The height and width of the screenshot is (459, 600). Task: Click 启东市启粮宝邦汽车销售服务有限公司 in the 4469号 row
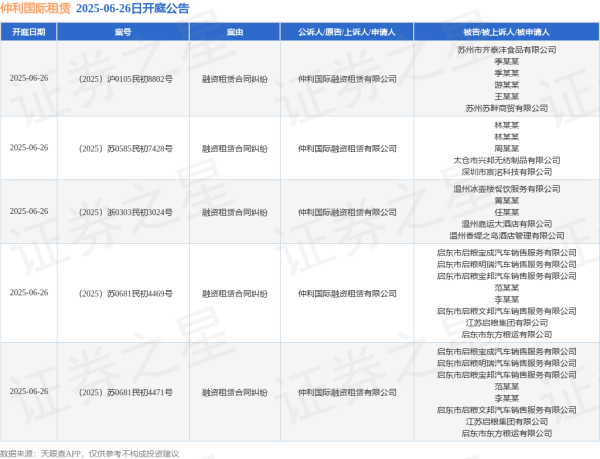507,276
